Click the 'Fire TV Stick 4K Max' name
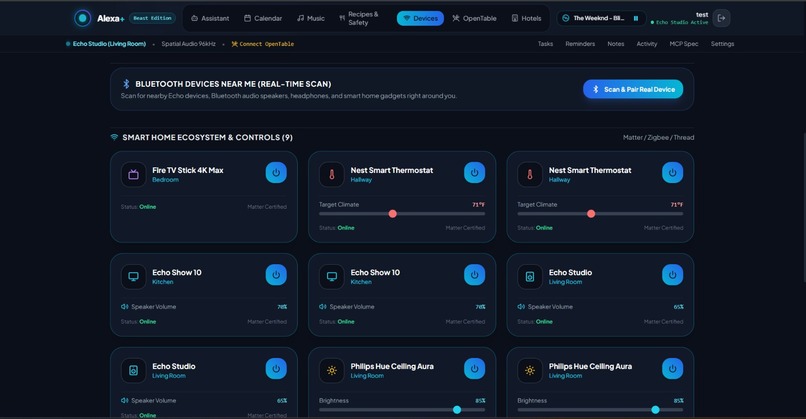 pyautogui.click(x=188, y=170)
